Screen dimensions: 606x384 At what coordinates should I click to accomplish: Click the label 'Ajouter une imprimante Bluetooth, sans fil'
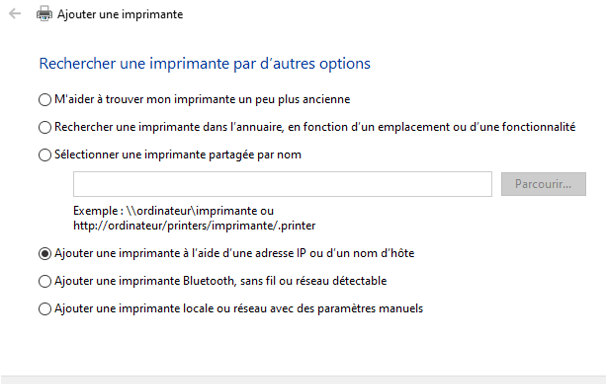click(165, 281)
